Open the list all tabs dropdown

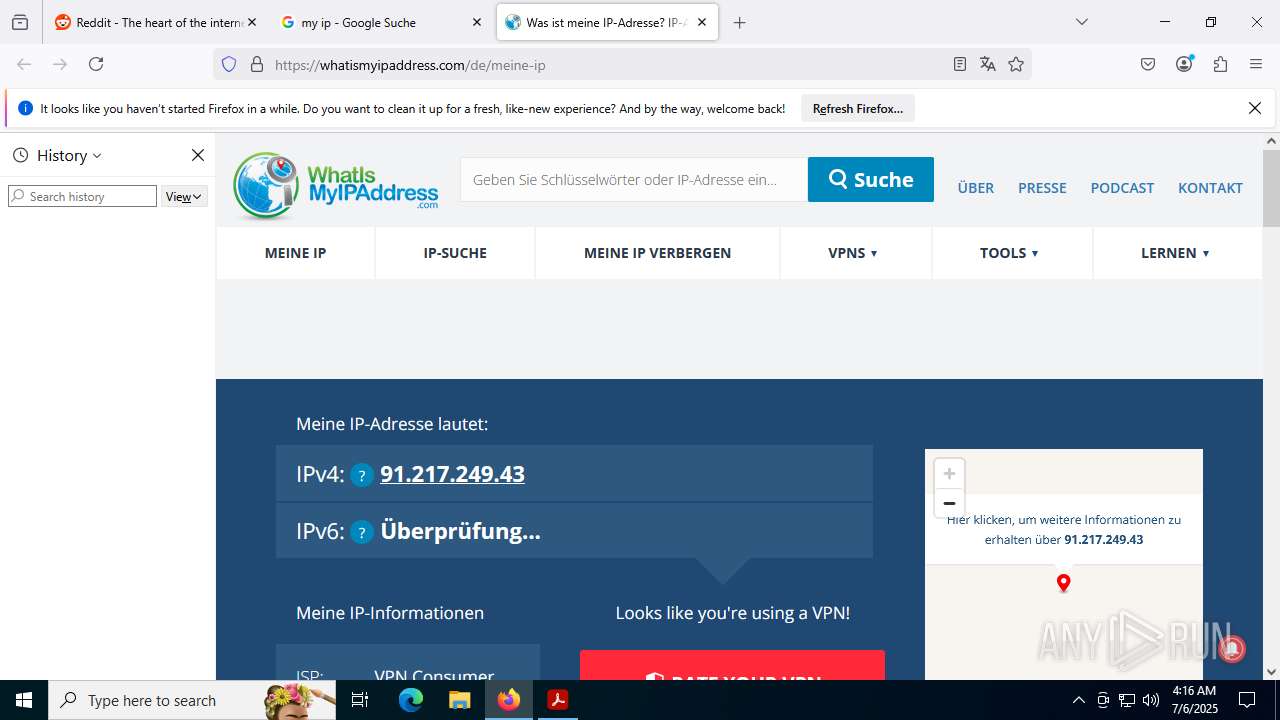[1081, 22]
